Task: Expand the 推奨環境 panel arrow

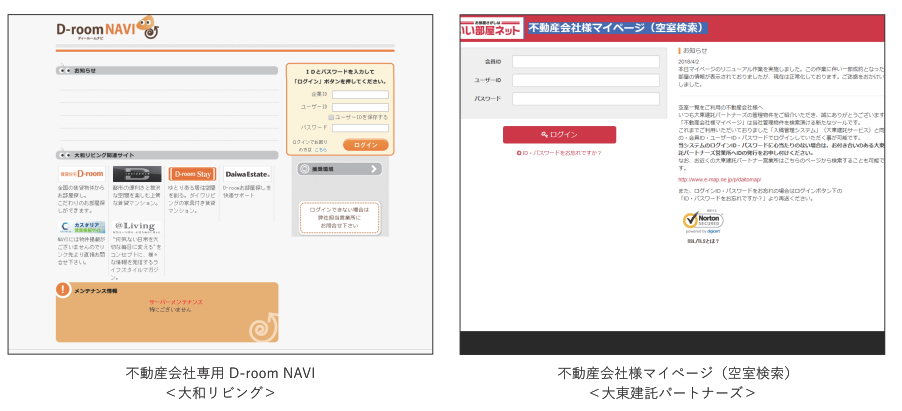Action: pos(374,169)
